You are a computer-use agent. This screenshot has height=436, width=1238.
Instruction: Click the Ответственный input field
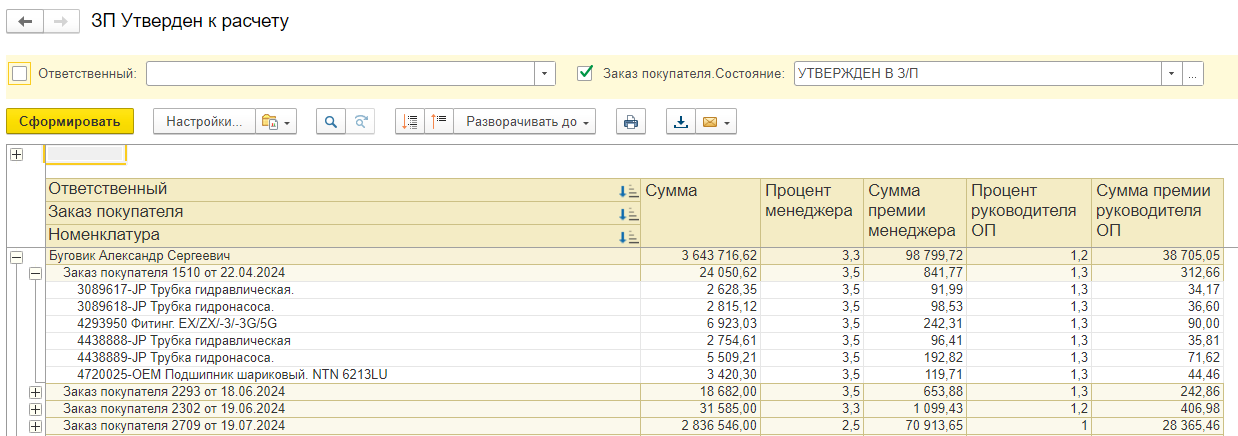click(340, 74)
